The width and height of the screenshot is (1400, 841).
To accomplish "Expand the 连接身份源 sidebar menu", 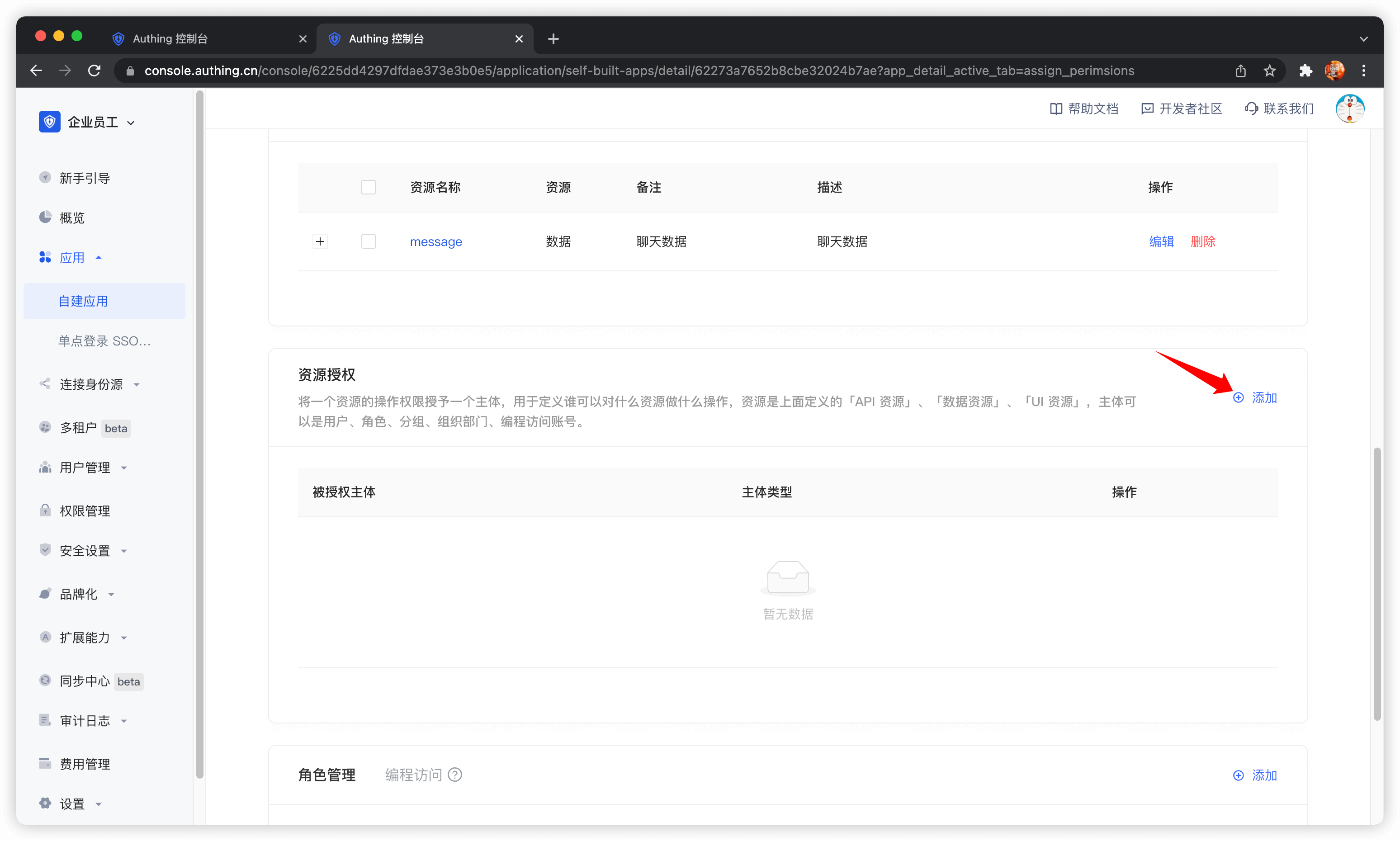I will pyautogui.click(x=91, y=384).
